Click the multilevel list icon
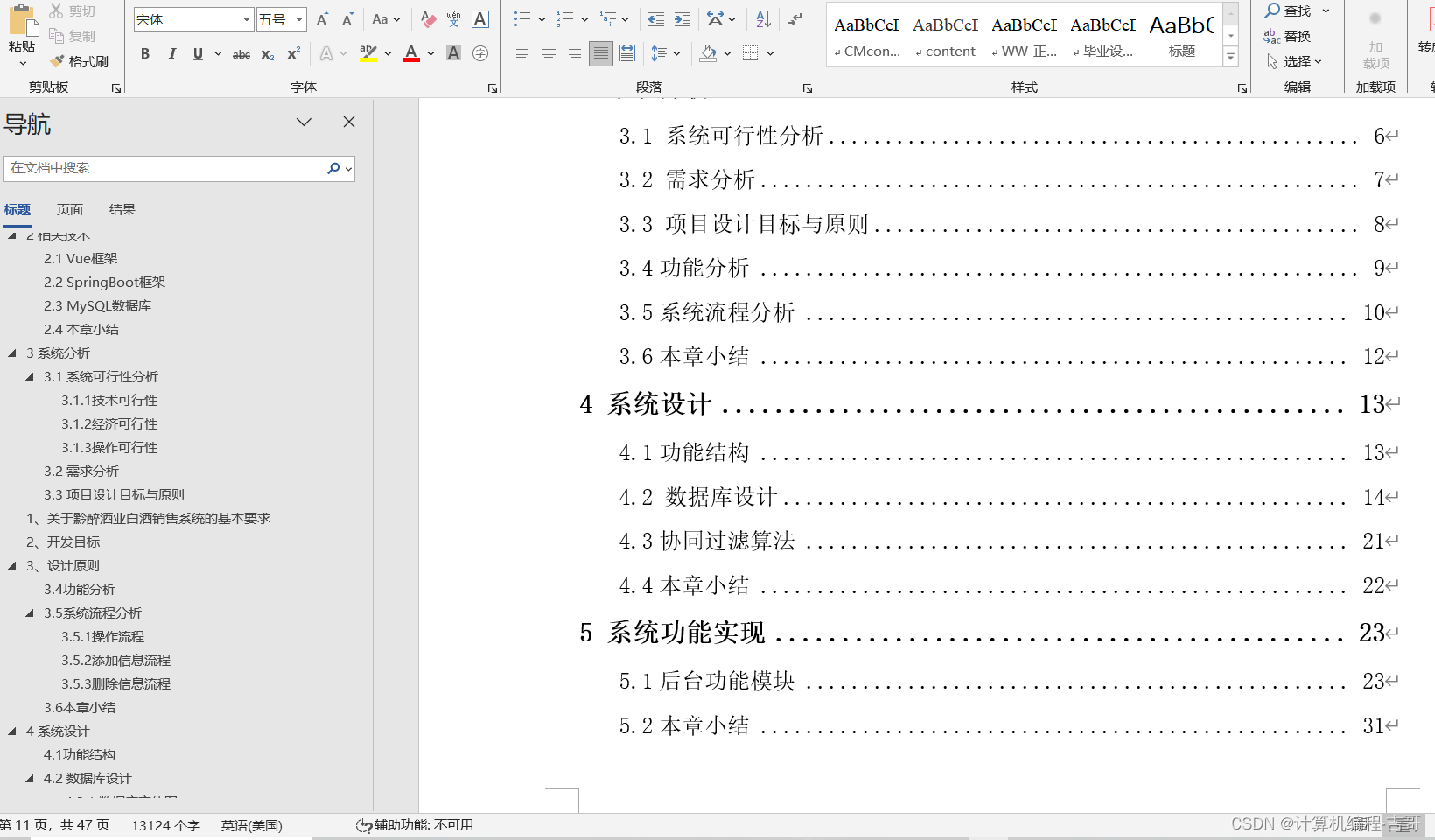Viewport: 1435px width, 840px height. click(608, 19)
